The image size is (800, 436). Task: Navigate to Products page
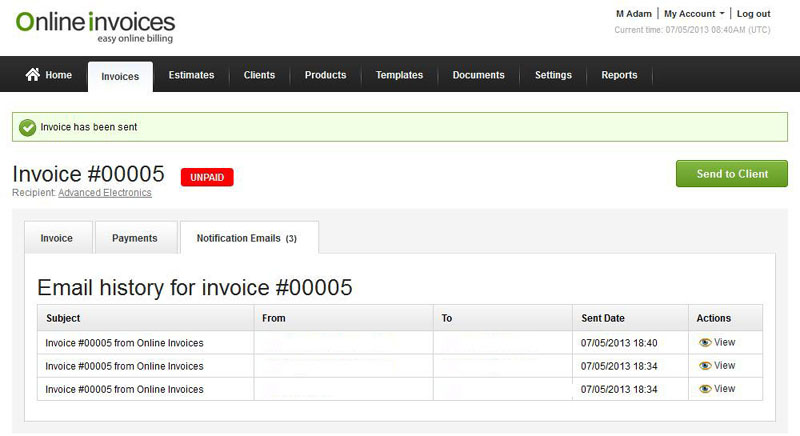click(x=325, y=75)
